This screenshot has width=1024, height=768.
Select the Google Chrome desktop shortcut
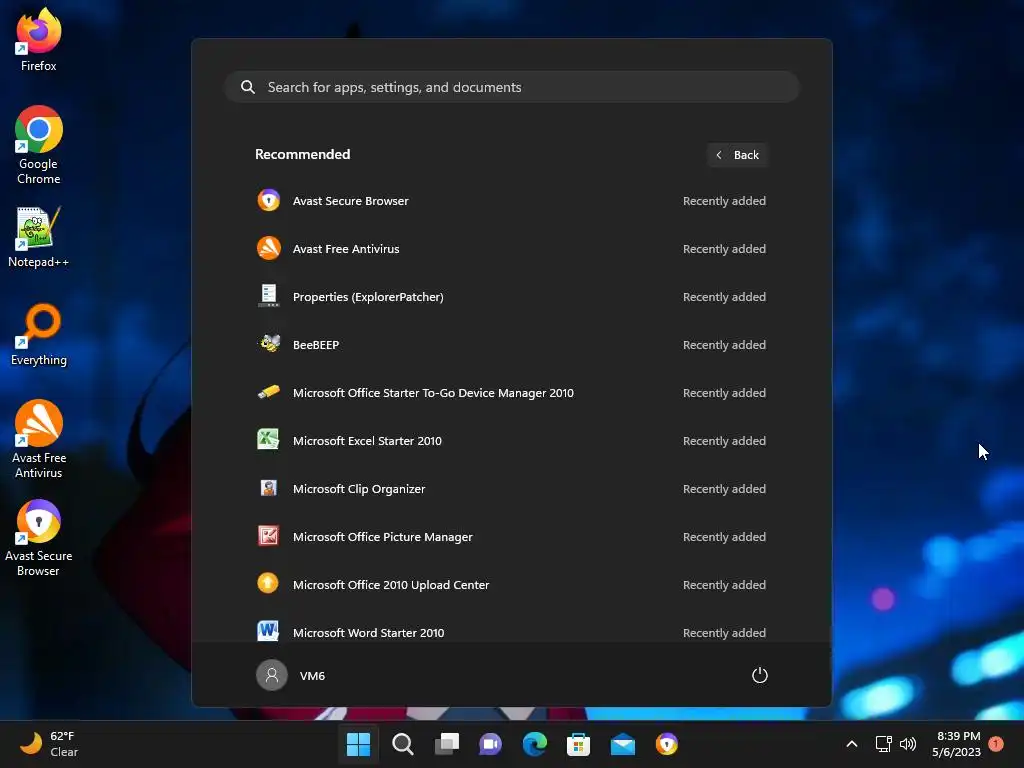39,145
